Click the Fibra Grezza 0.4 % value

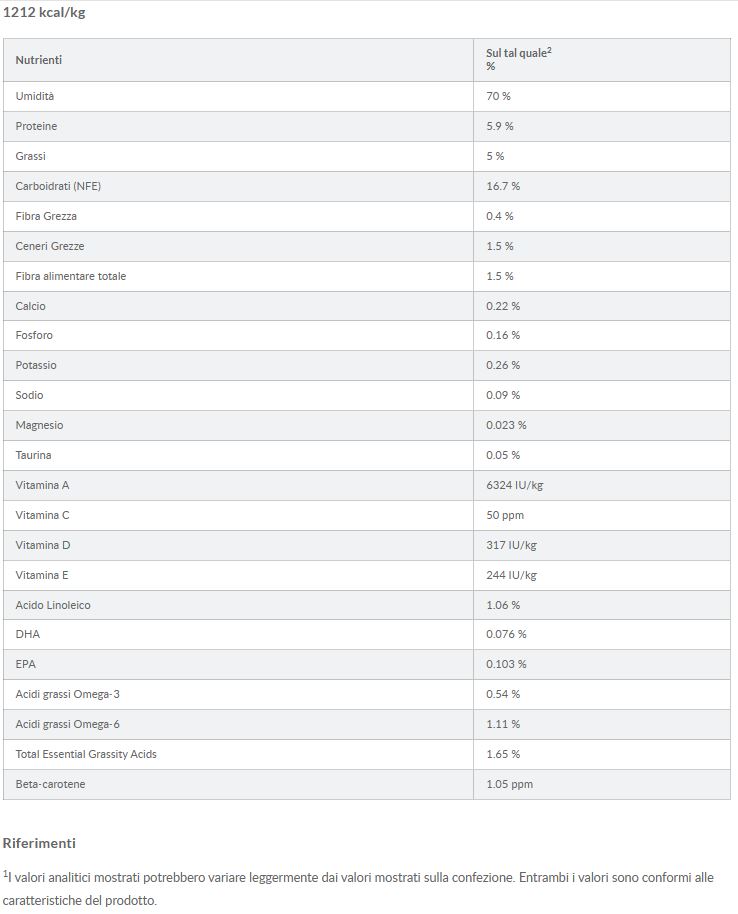click(x=500, y=216)
